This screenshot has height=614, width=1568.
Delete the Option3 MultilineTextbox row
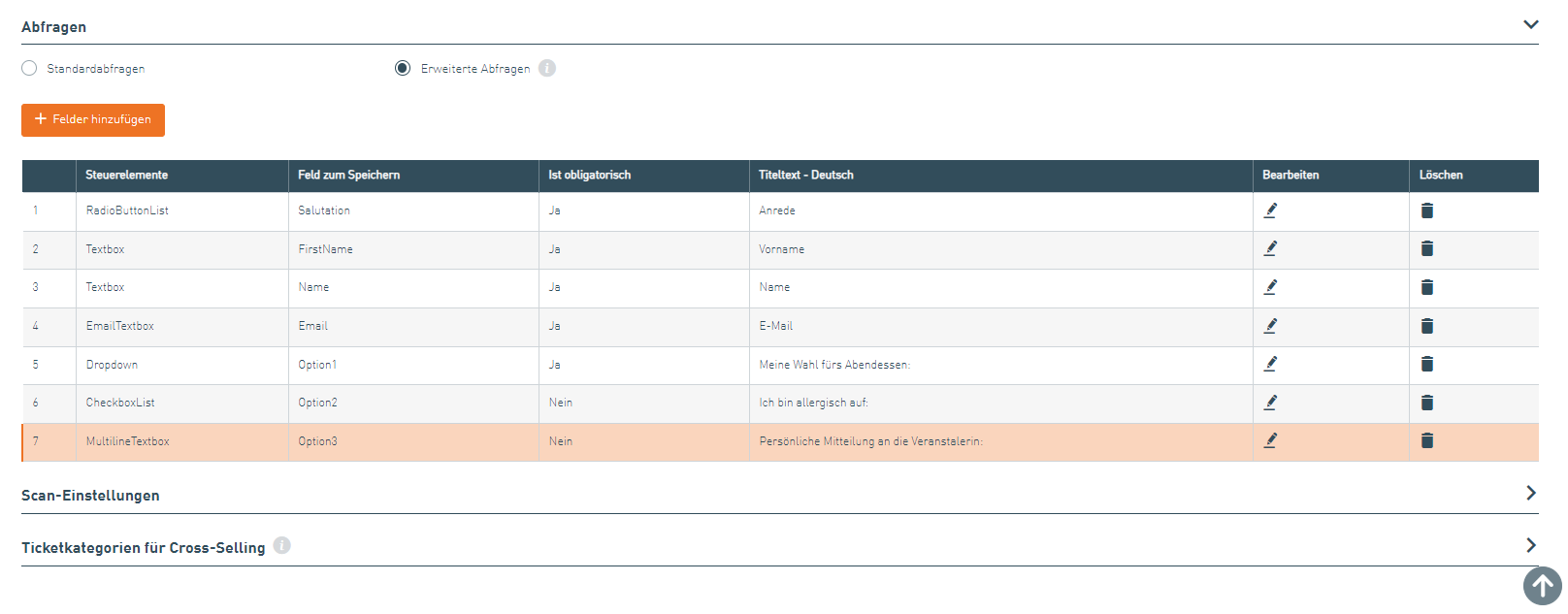1426,441
